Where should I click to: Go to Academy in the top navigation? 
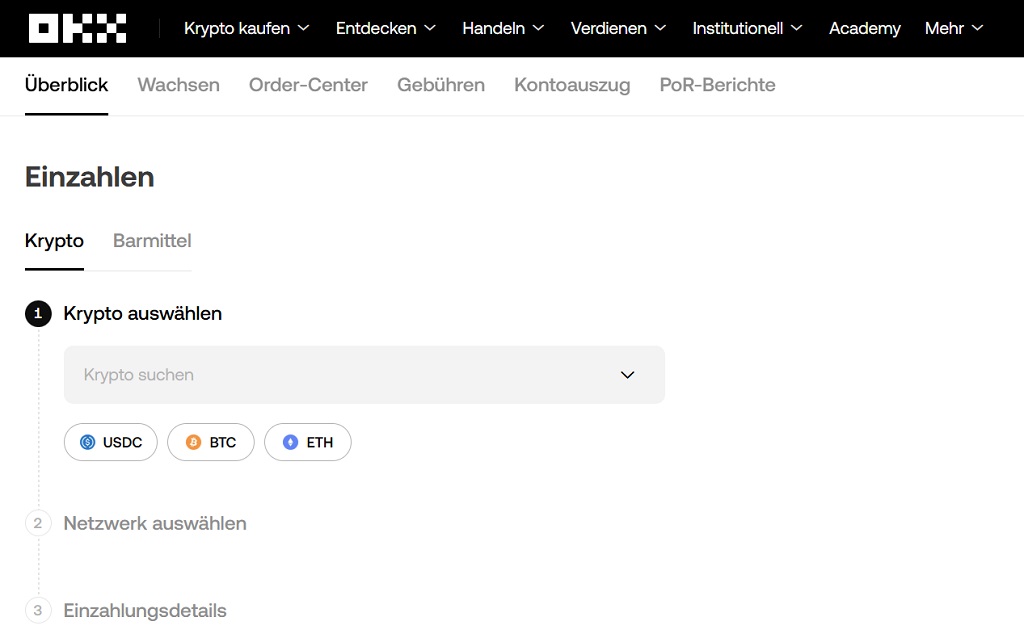coord(865,28)
